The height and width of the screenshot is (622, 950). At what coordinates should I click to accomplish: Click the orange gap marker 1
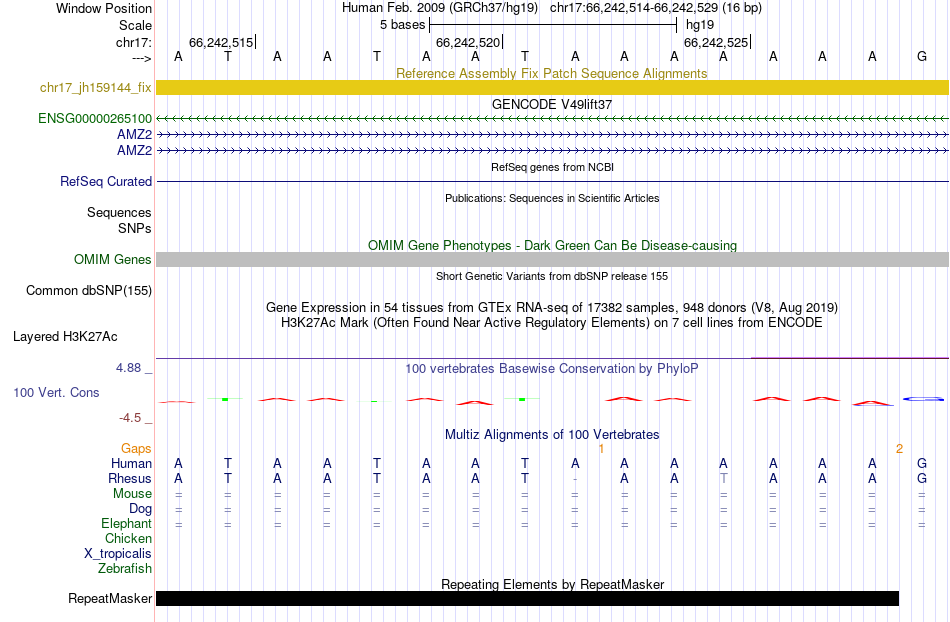pos(601,449)
